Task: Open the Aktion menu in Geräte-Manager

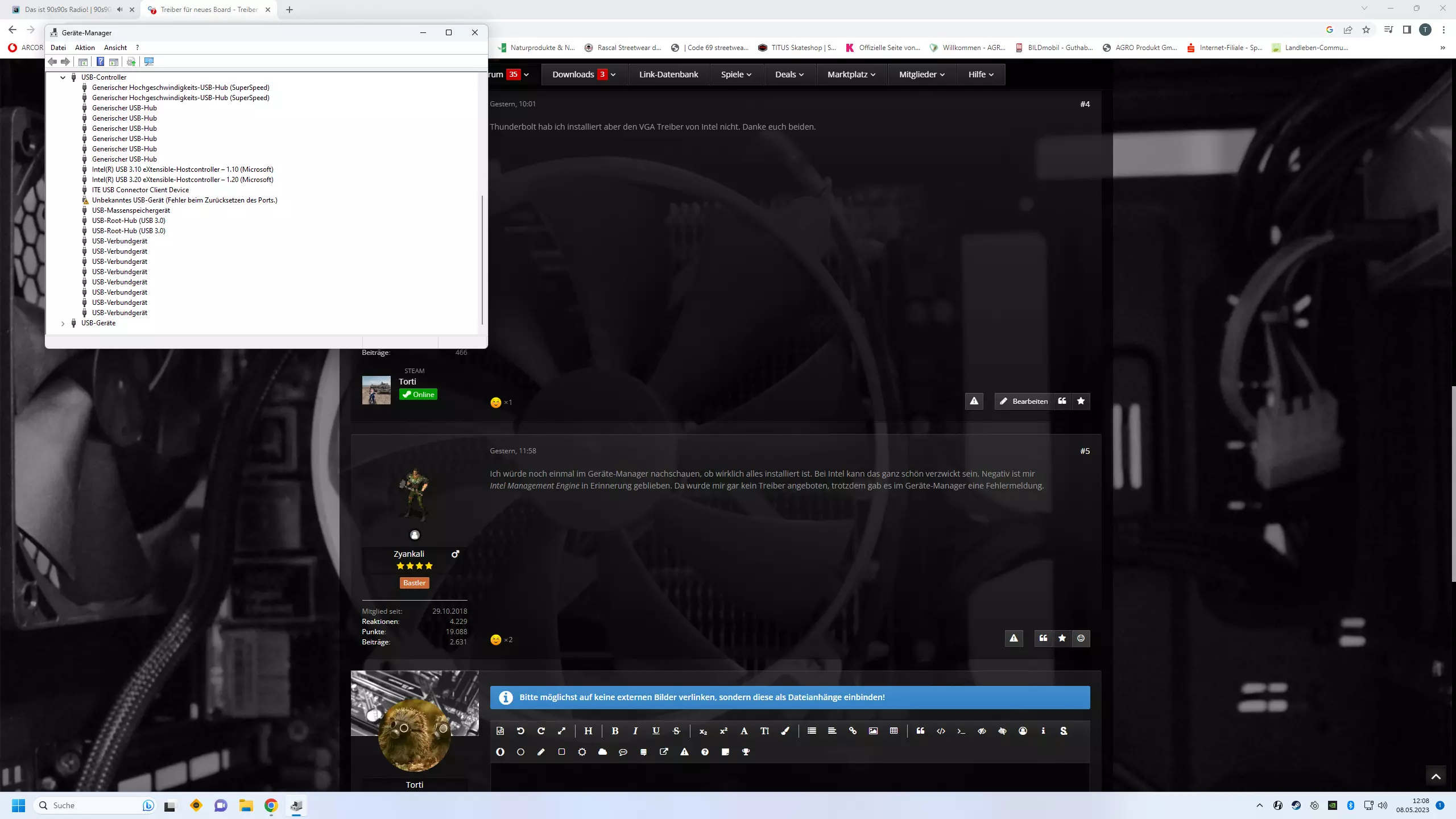Action: click(x=85, y=48)
